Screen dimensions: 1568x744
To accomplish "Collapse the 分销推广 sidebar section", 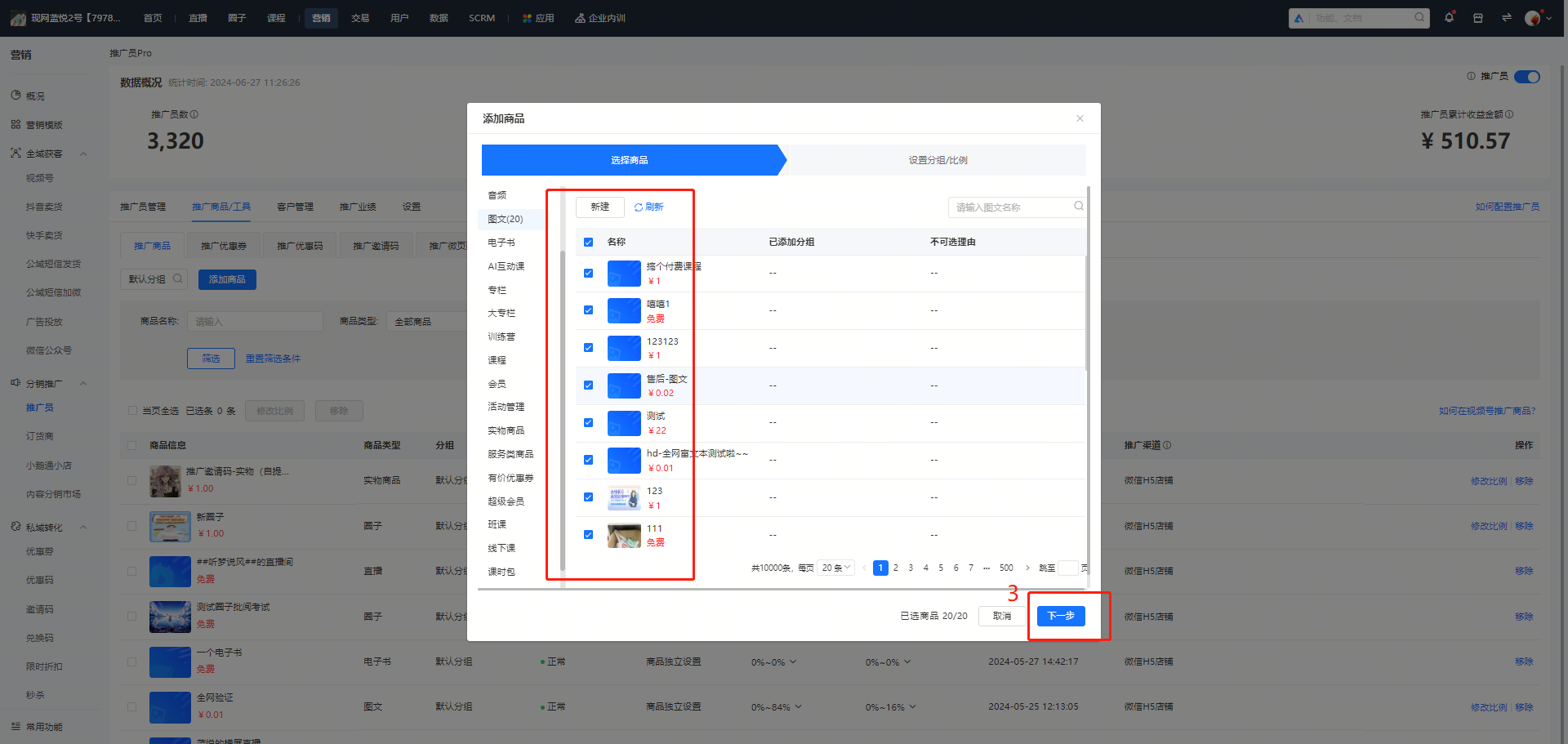I will (83, 384).
